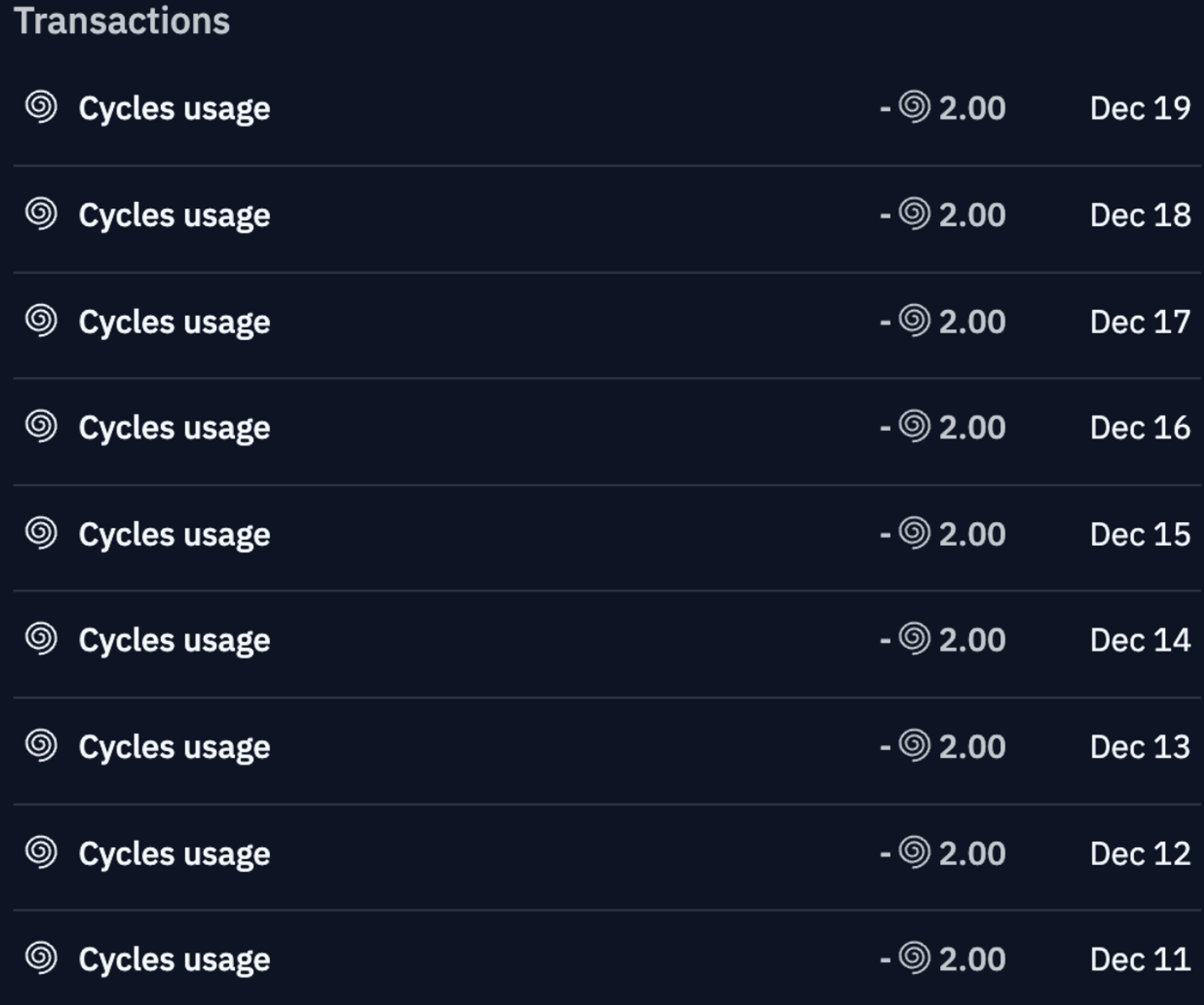This screenshot has height=1005, width=1204.
Task: Click the amount spiral icon in Dec 11 row
Action: [914, 959]
